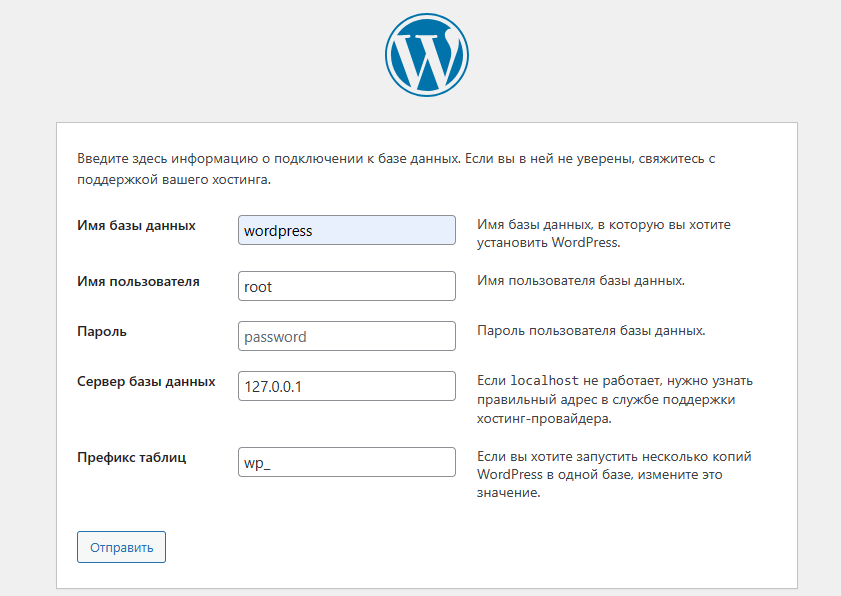Click the table prefix field showing wp_
Image resolution: width=841 pixels, height=596 pixels.
pyautogui.click(x=346, y=462)
